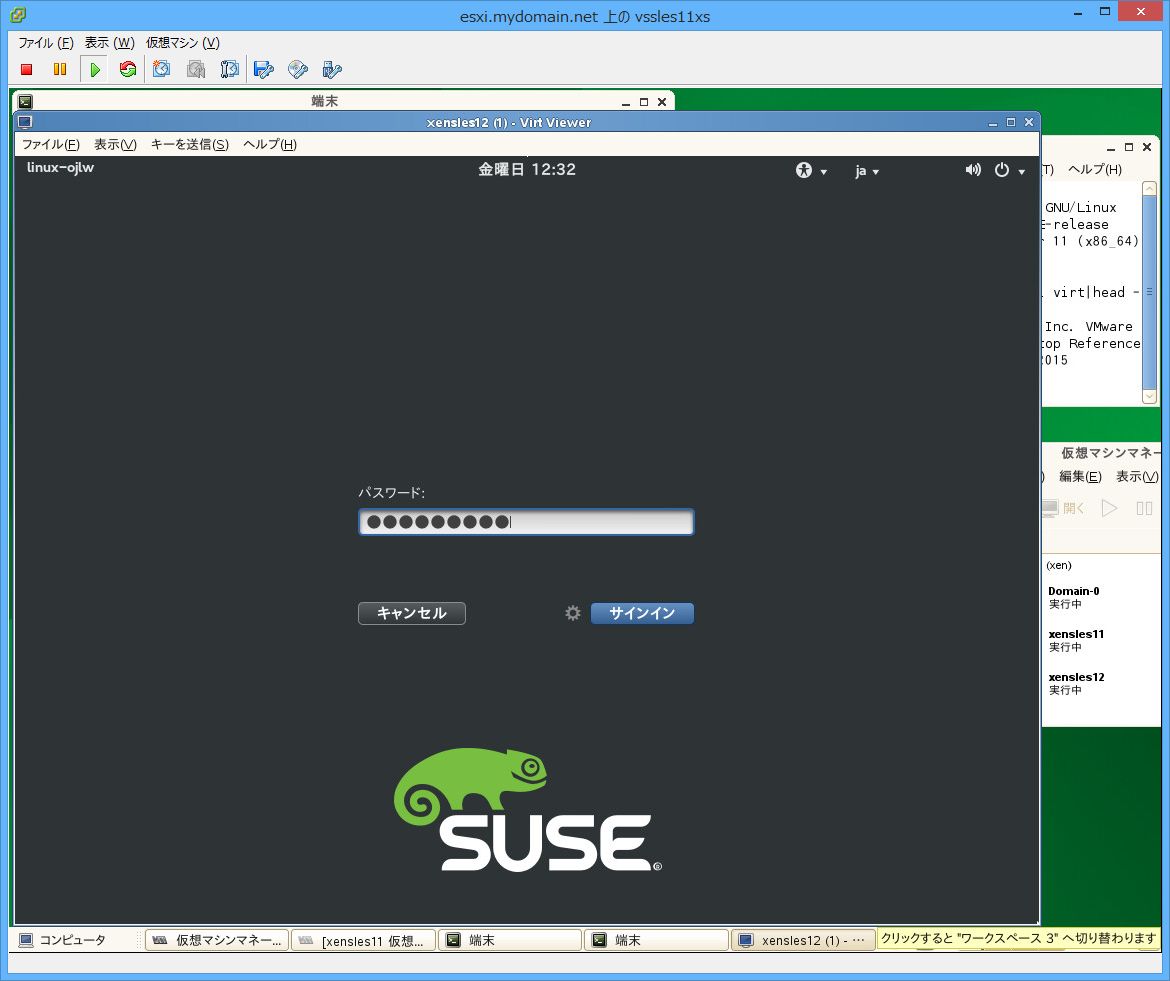Click the greyed 開く button in Virtual Machine Manager
The height and width of the screenshot is (981, 1170).
pos(1063,508)
